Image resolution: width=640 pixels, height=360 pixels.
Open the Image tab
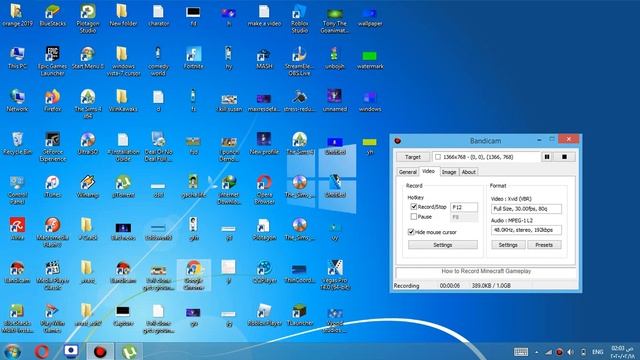[x=449, y=172]
